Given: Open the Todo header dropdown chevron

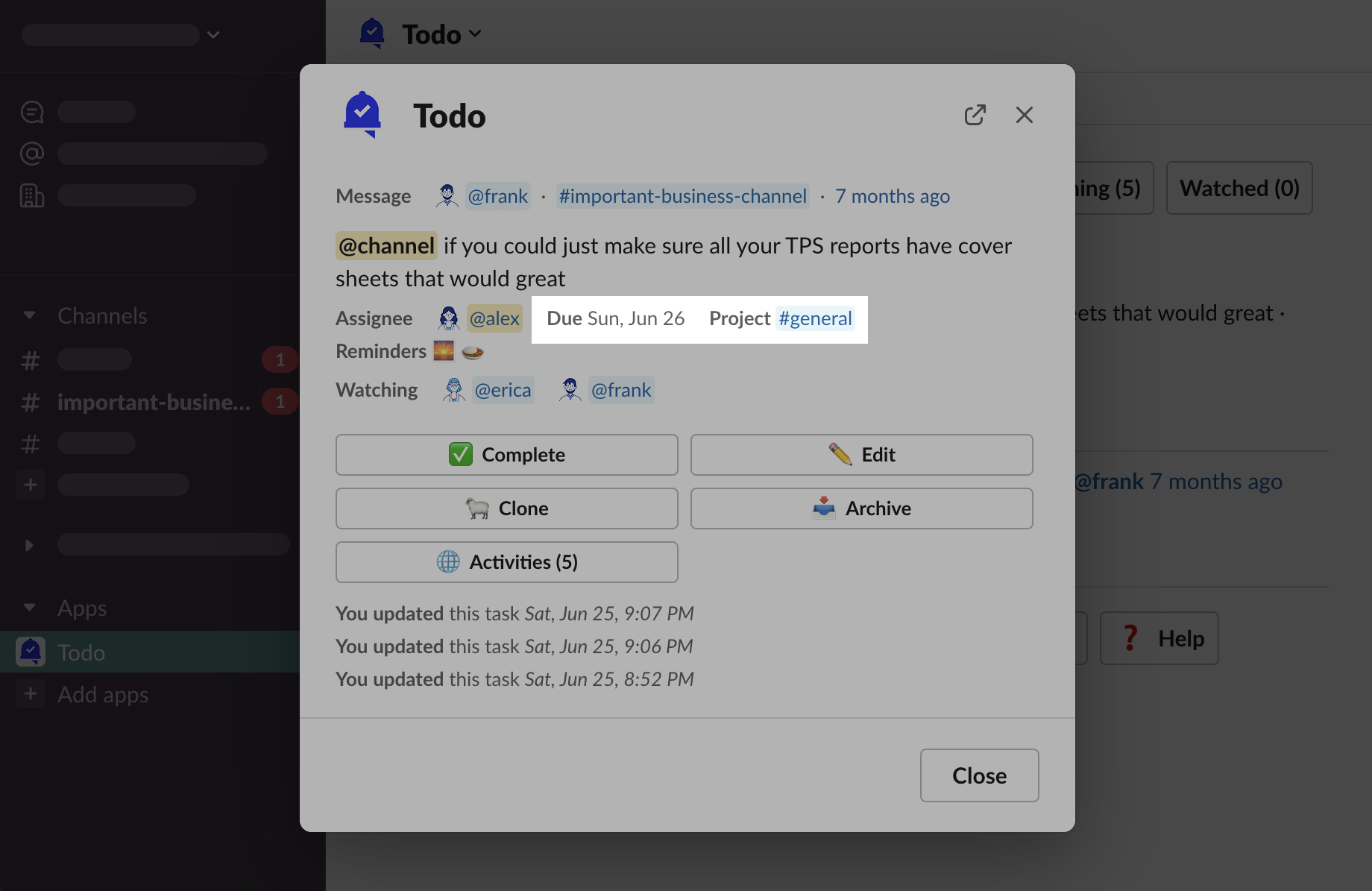Looking at the screenshot, I should tap(476, 34).
